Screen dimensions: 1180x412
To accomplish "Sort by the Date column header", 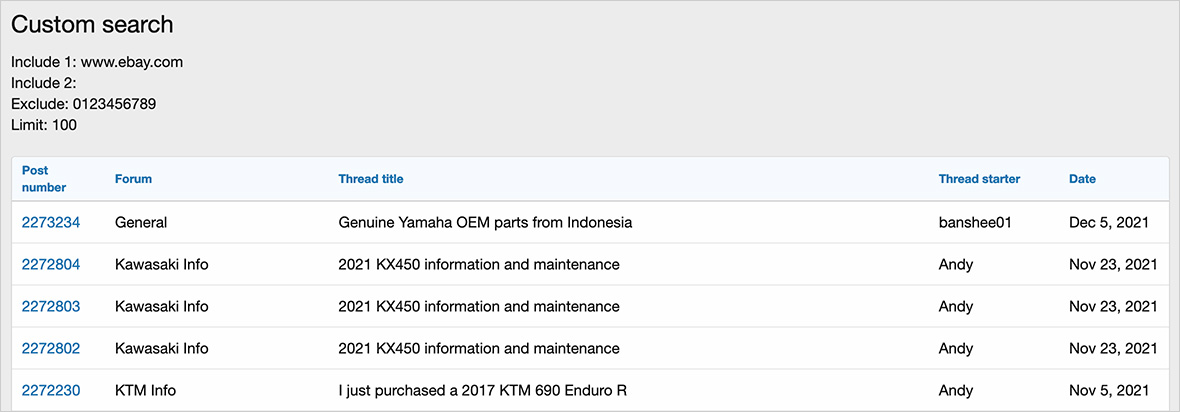I will coord(1082,179).
